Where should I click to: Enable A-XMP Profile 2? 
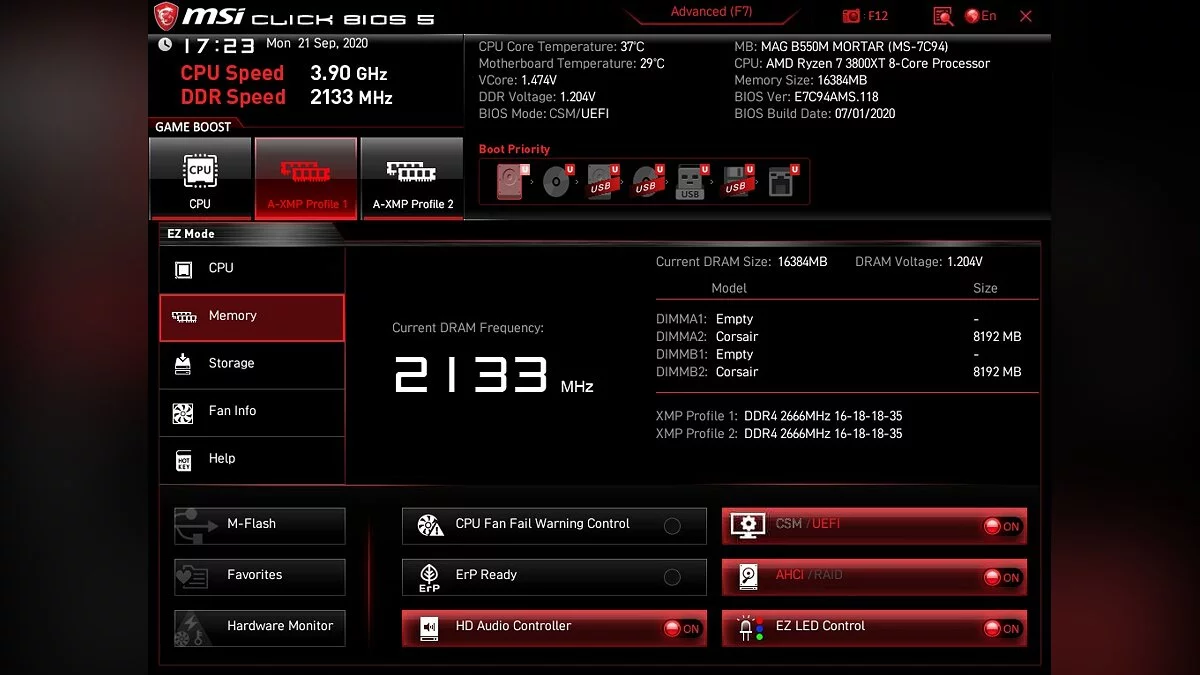click(412, 179)
